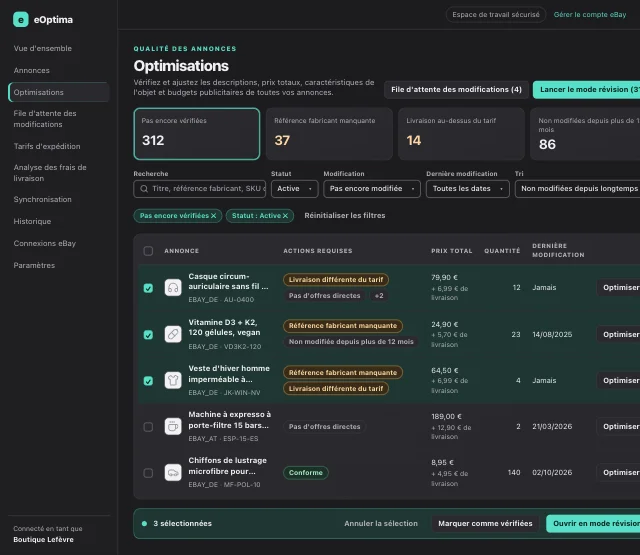Click the DERNIÈRE MODIFICATION column header
640x555 pixels.
pyautogui.click(x=558, y=250)
